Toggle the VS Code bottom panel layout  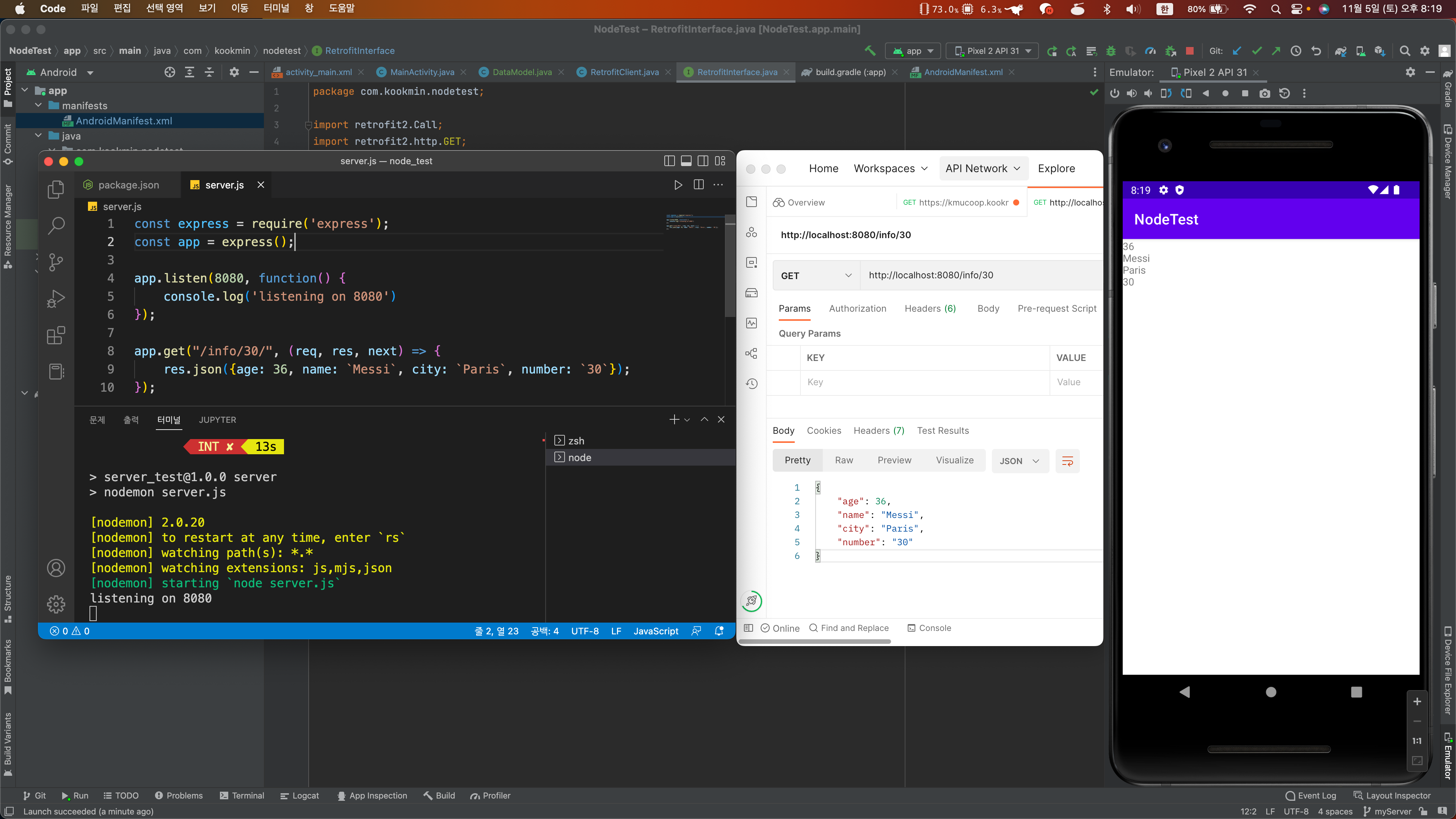click(686, 161)
